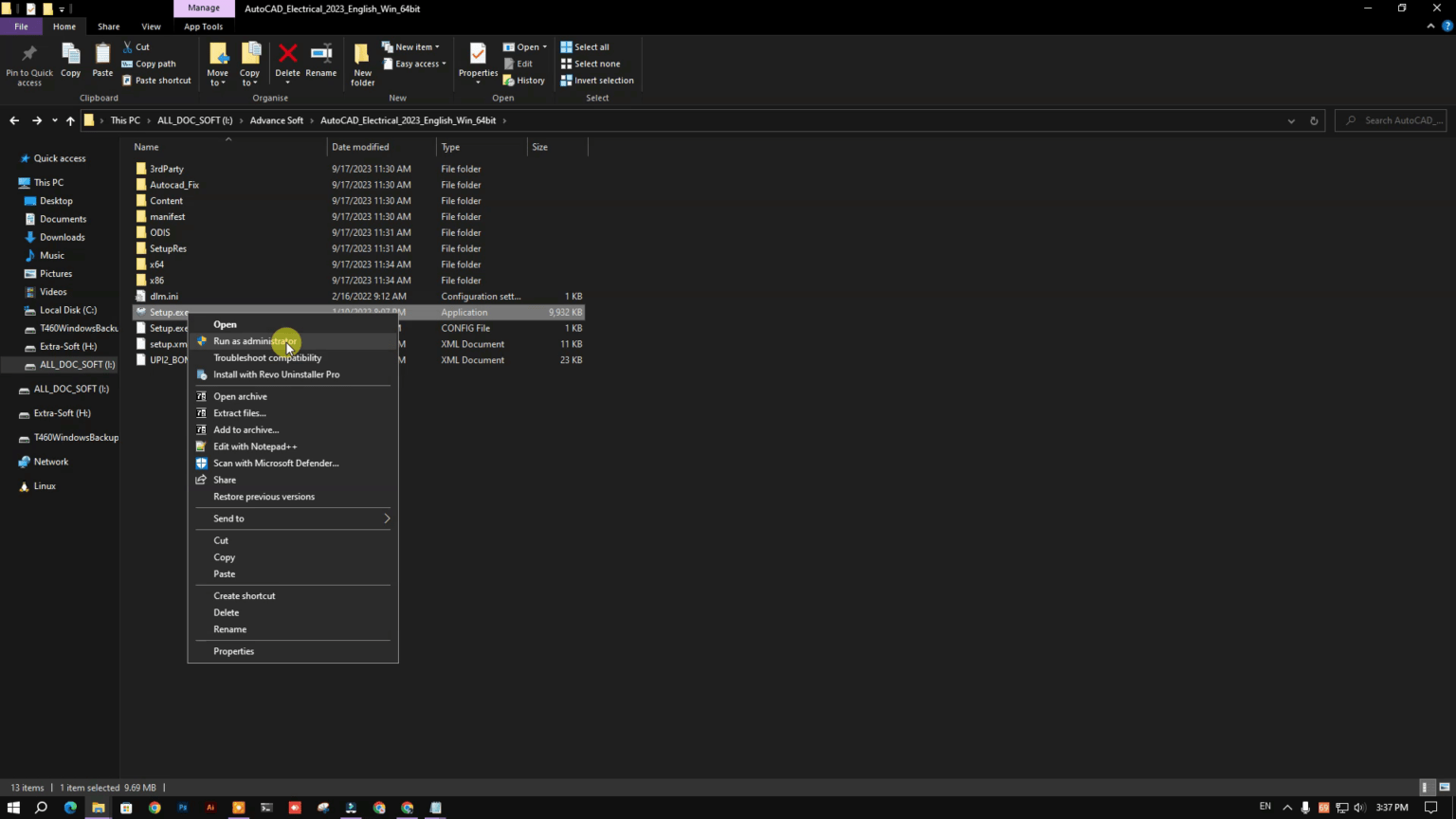Collapse the ribbon with the chevron toggle

click(x=1431, y=26)
